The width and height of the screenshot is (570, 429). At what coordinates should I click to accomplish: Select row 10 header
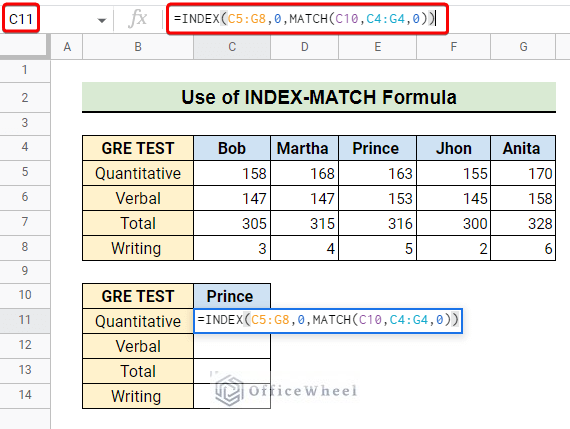25,295
